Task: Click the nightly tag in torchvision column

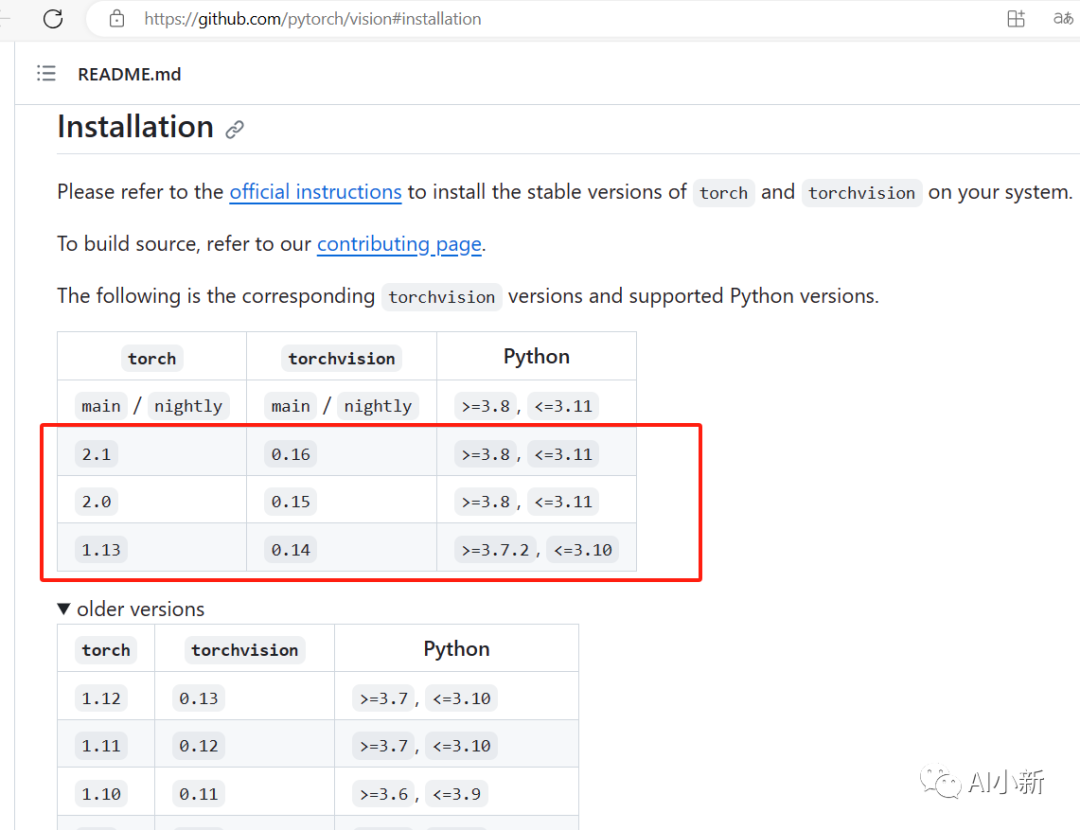Action: 377,406
